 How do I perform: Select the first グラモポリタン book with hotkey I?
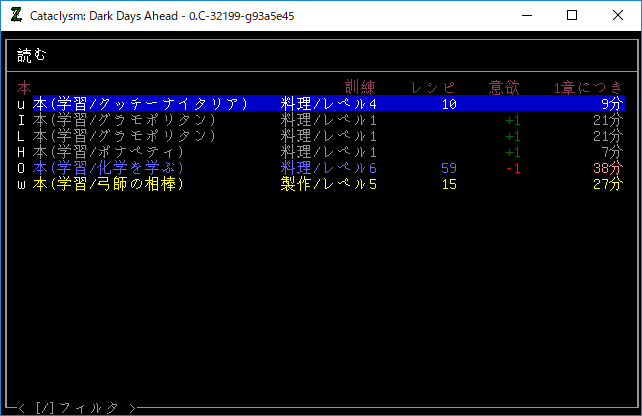pyautogui.click(x=124, y=120)
